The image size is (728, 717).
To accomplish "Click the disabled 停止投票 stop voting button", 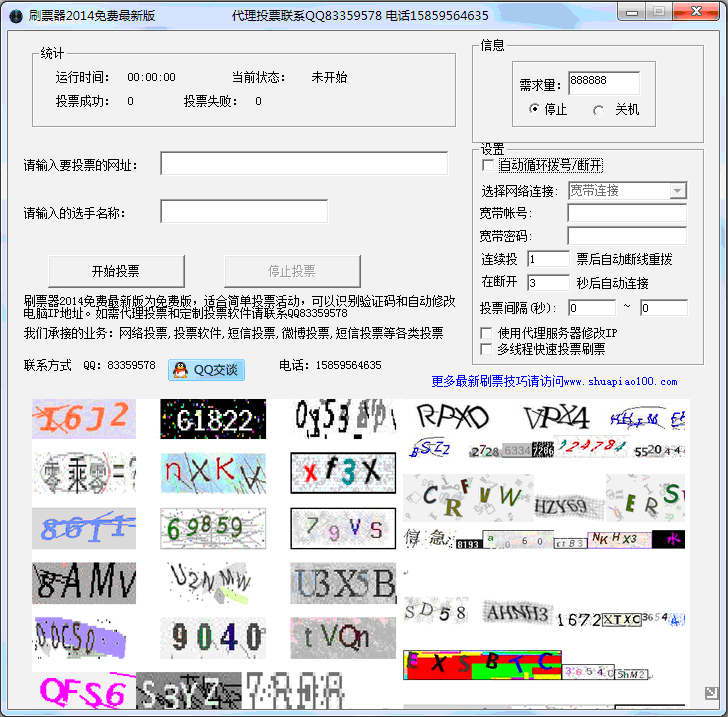I will coord(292,271).
